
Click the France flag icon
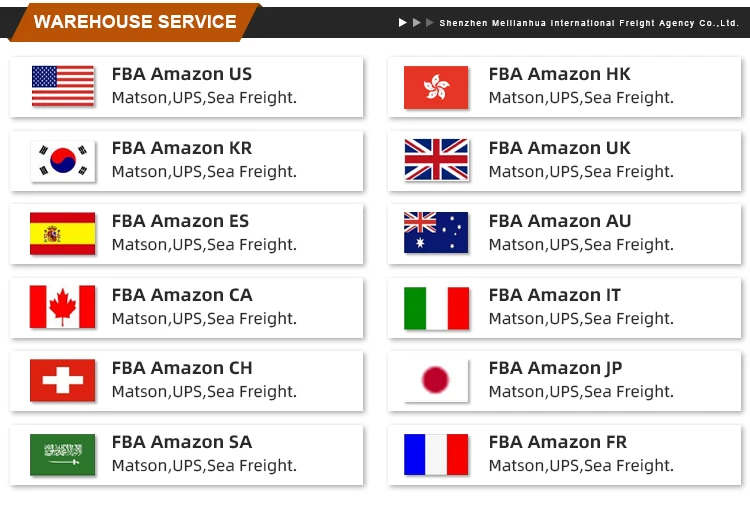coord(436,455)
